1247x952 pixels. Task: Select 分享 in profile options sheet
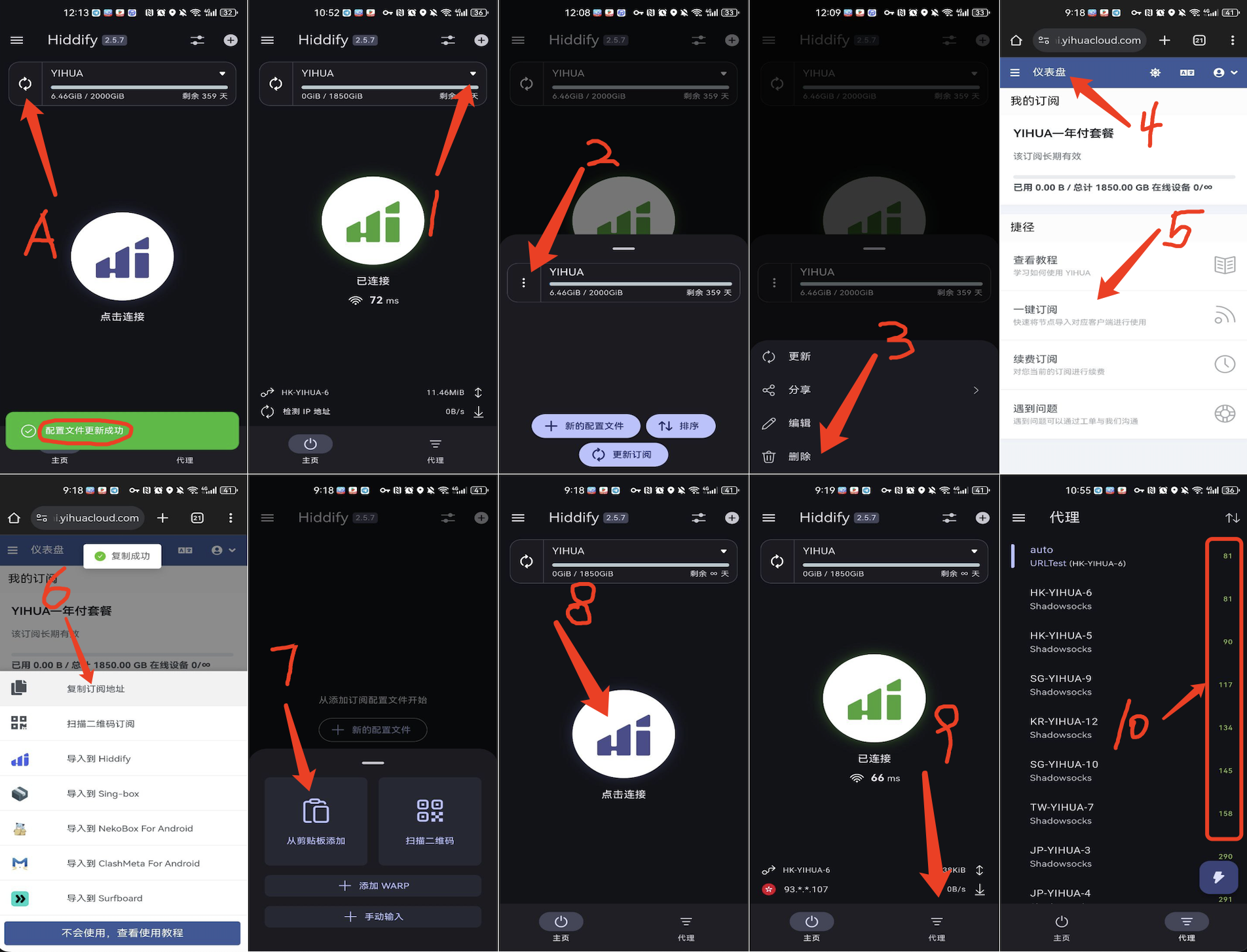tap(874, 390)
